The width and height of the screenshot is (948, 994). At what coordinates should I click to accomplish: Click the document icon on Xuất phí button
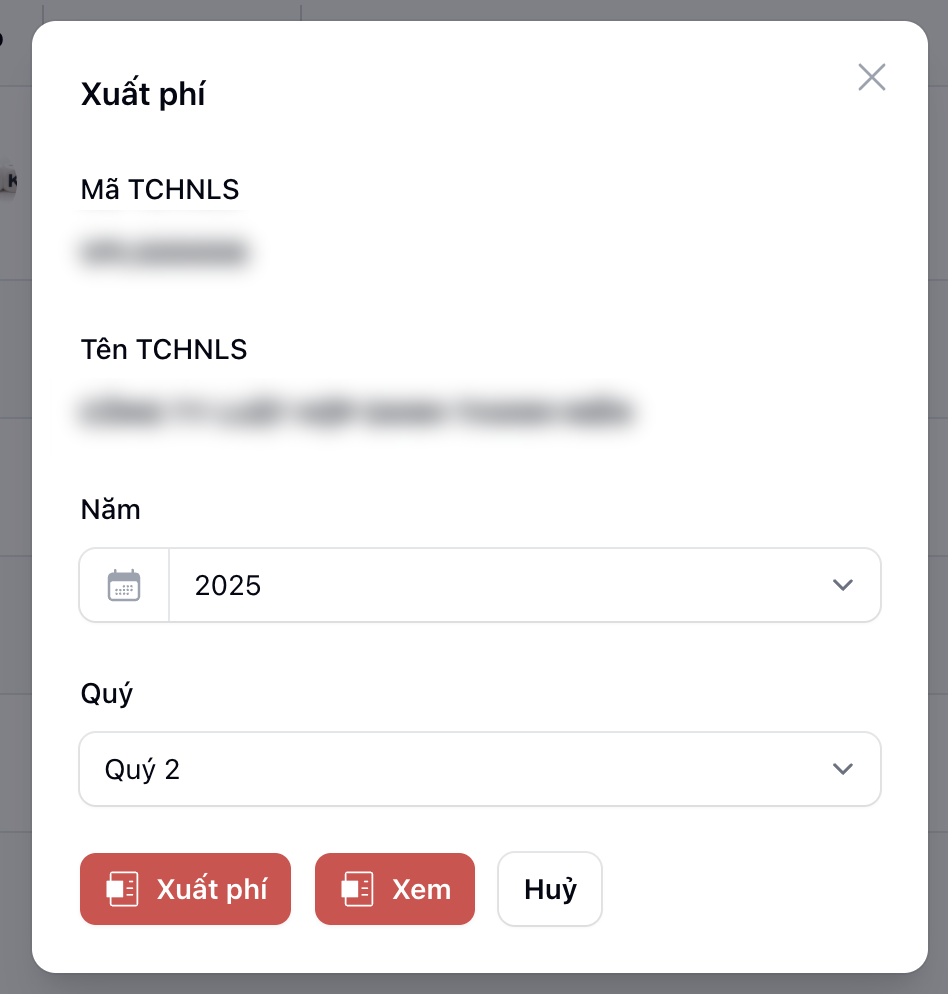[x=123, y=889]
